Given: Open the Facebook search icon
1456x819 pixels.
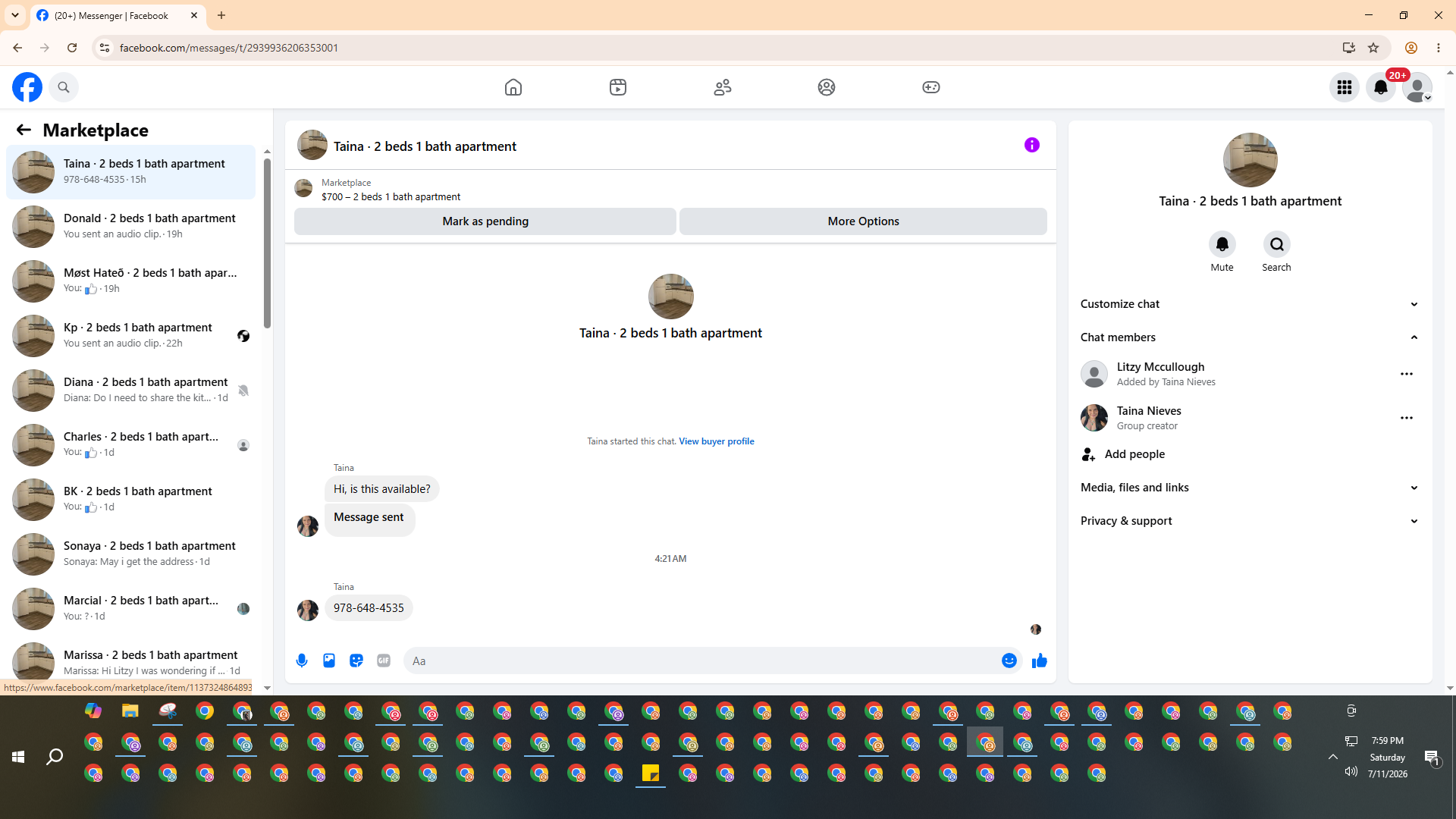Looking at the screenshot, I should 64,87.
